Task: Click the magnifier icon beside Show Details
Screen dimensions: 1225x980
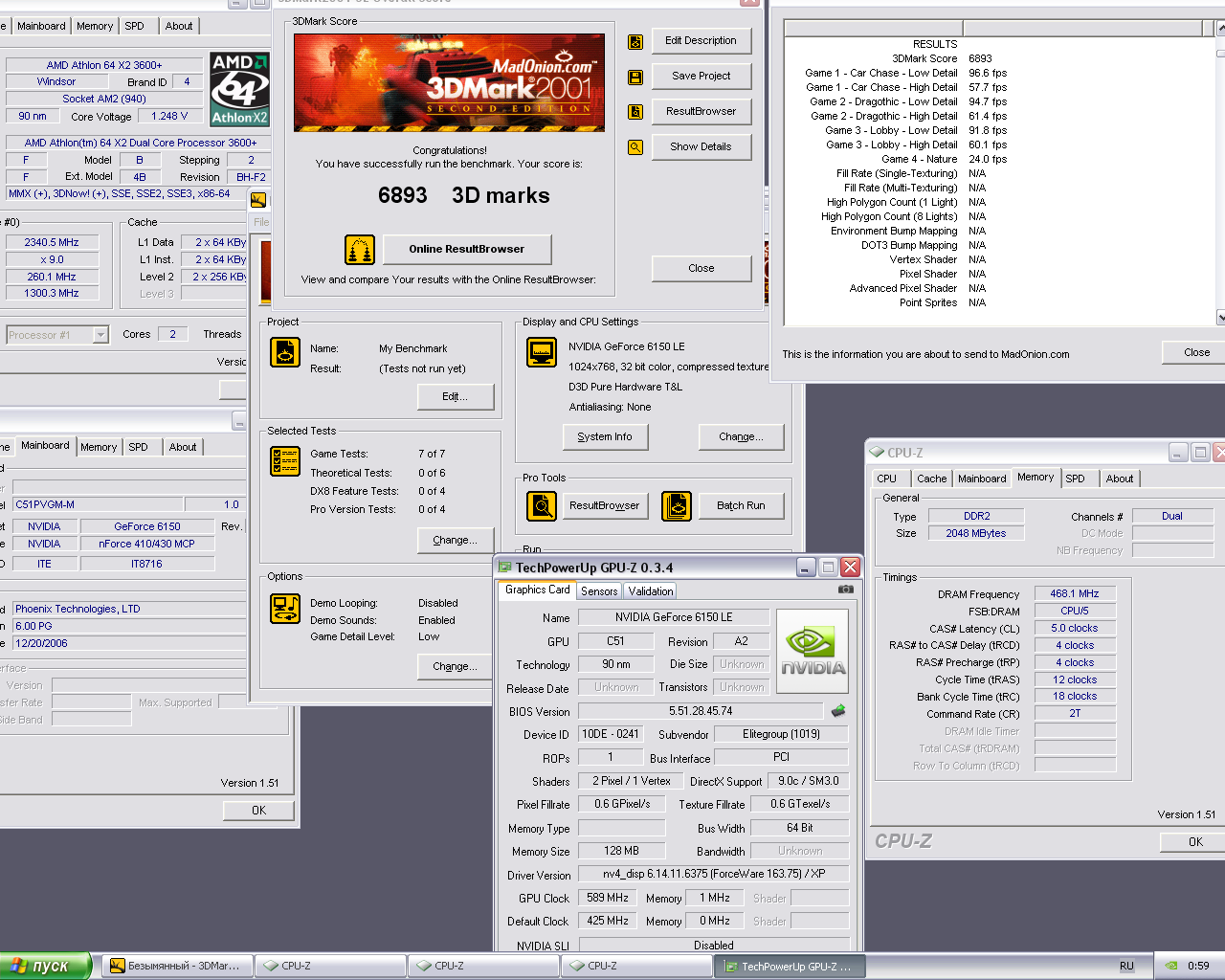Action: click(x=635, y=147)
